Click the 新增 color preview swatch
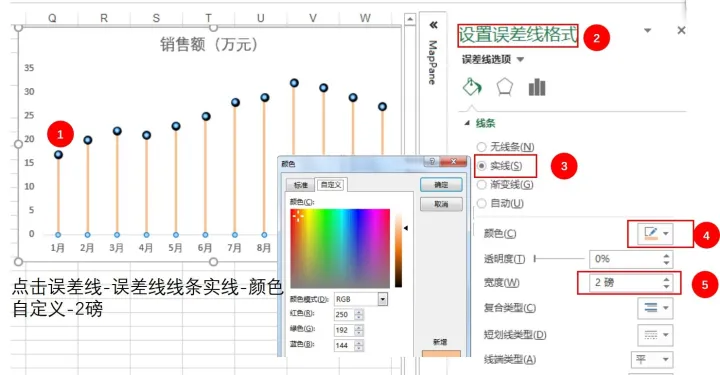 click(441, 354)
